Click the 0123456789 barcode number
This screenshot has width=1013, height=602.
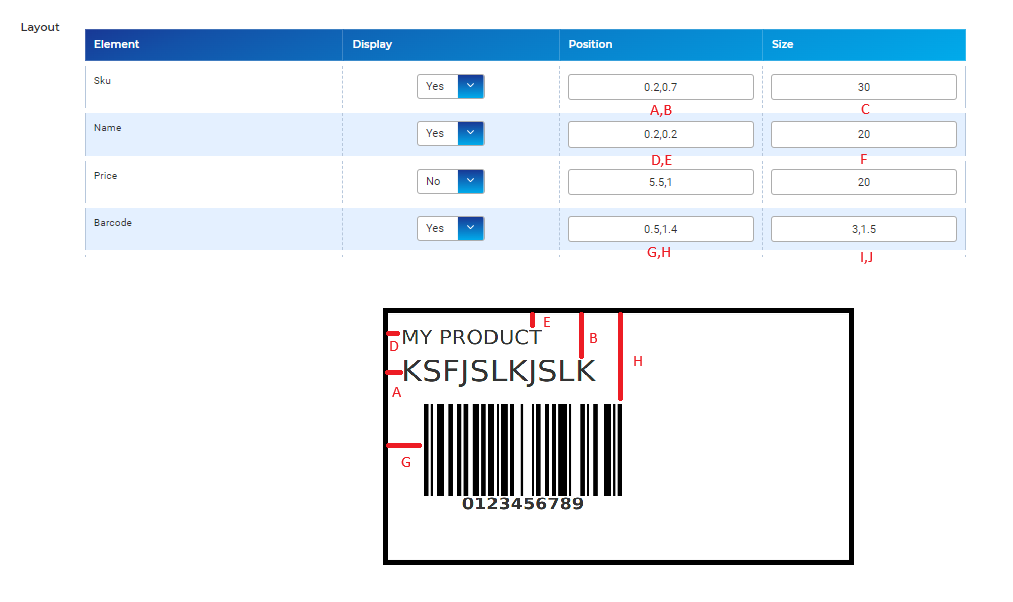click(x=522, y=504)
